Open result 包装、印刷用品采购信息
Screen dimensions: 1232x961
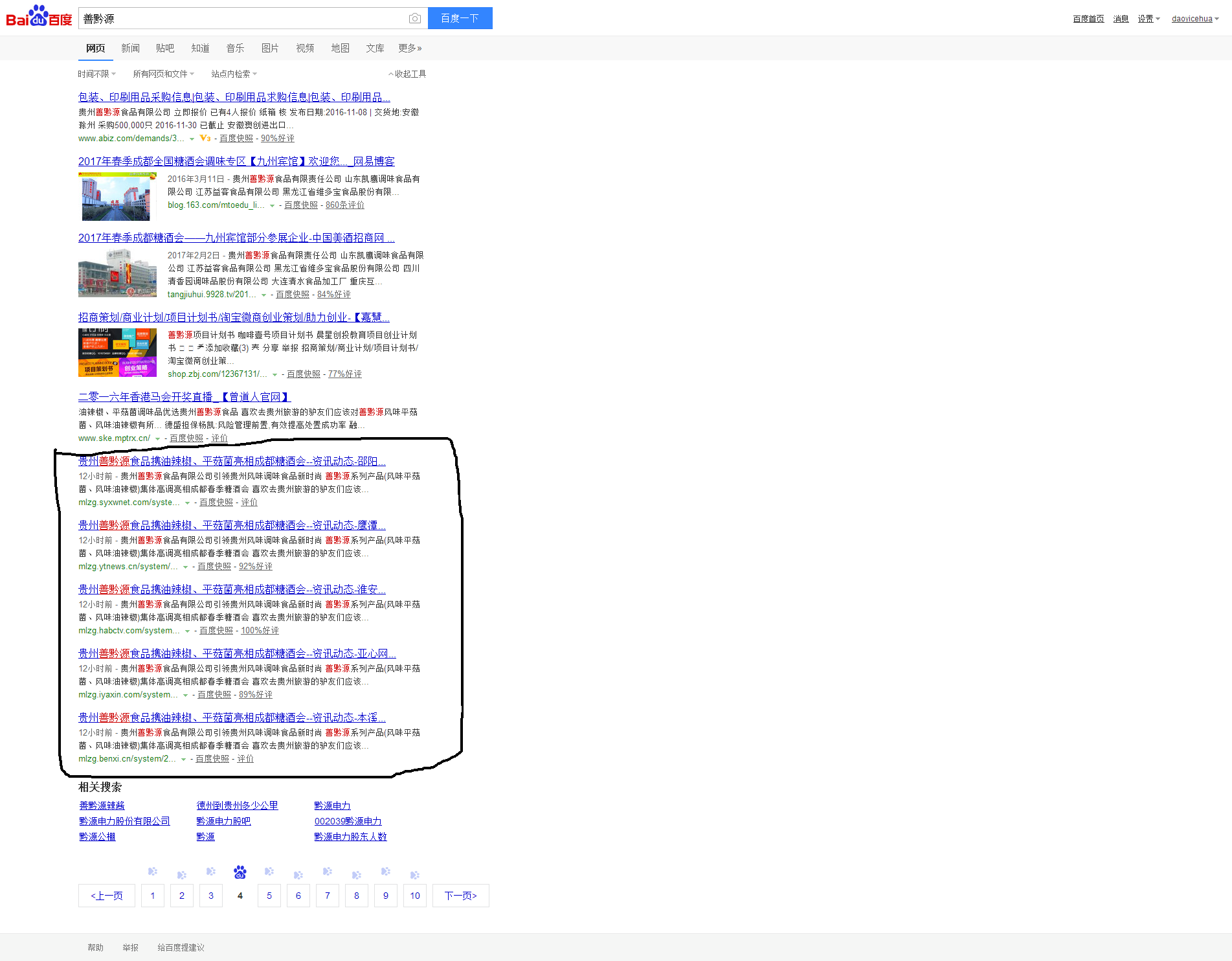[x=234, y=97]
